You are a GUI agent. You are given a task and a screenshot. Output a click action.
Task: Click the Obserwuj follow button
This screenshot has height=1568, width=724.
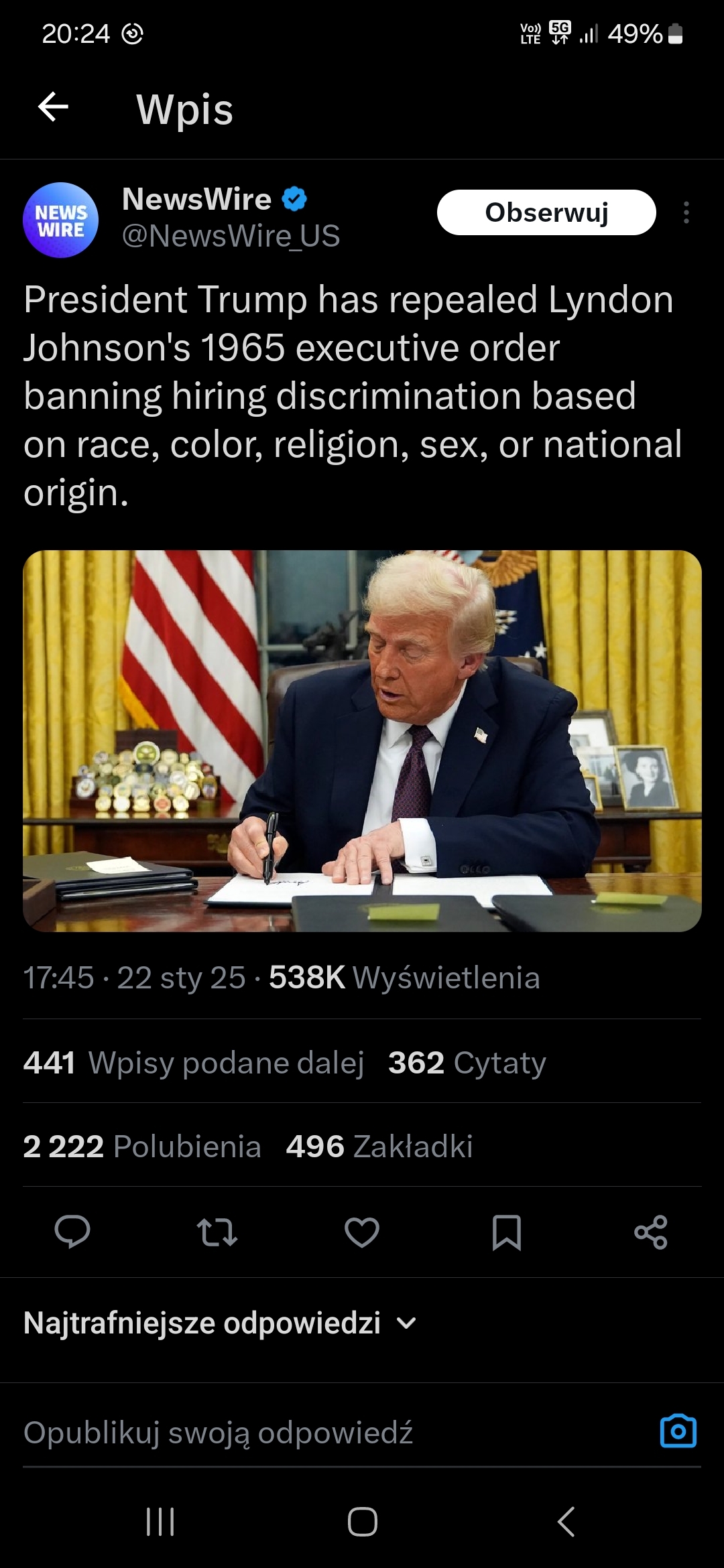[x=546, y=212]
